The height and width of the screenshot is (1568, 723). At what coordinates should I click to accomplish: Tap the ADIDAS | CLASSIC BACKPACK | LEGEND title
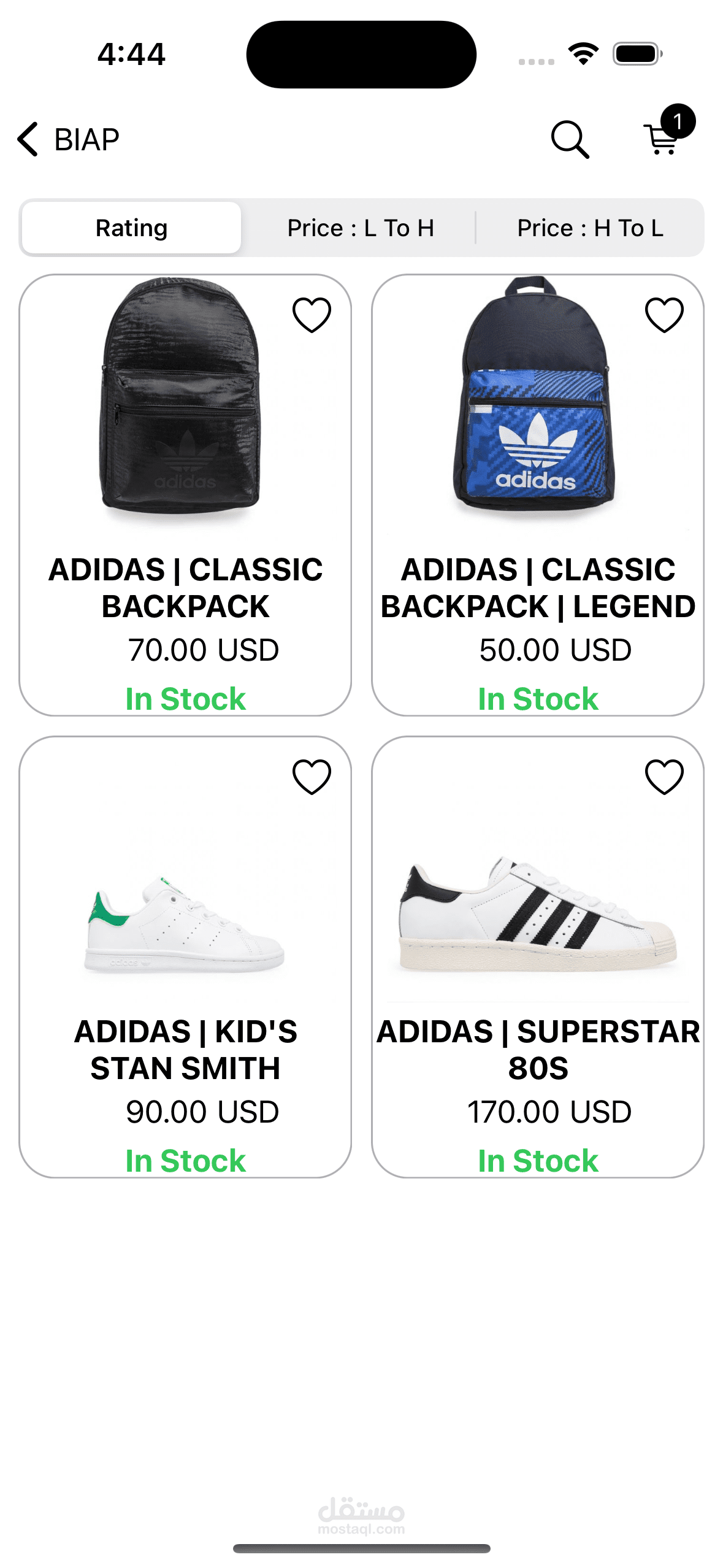[x=538, y=588]
